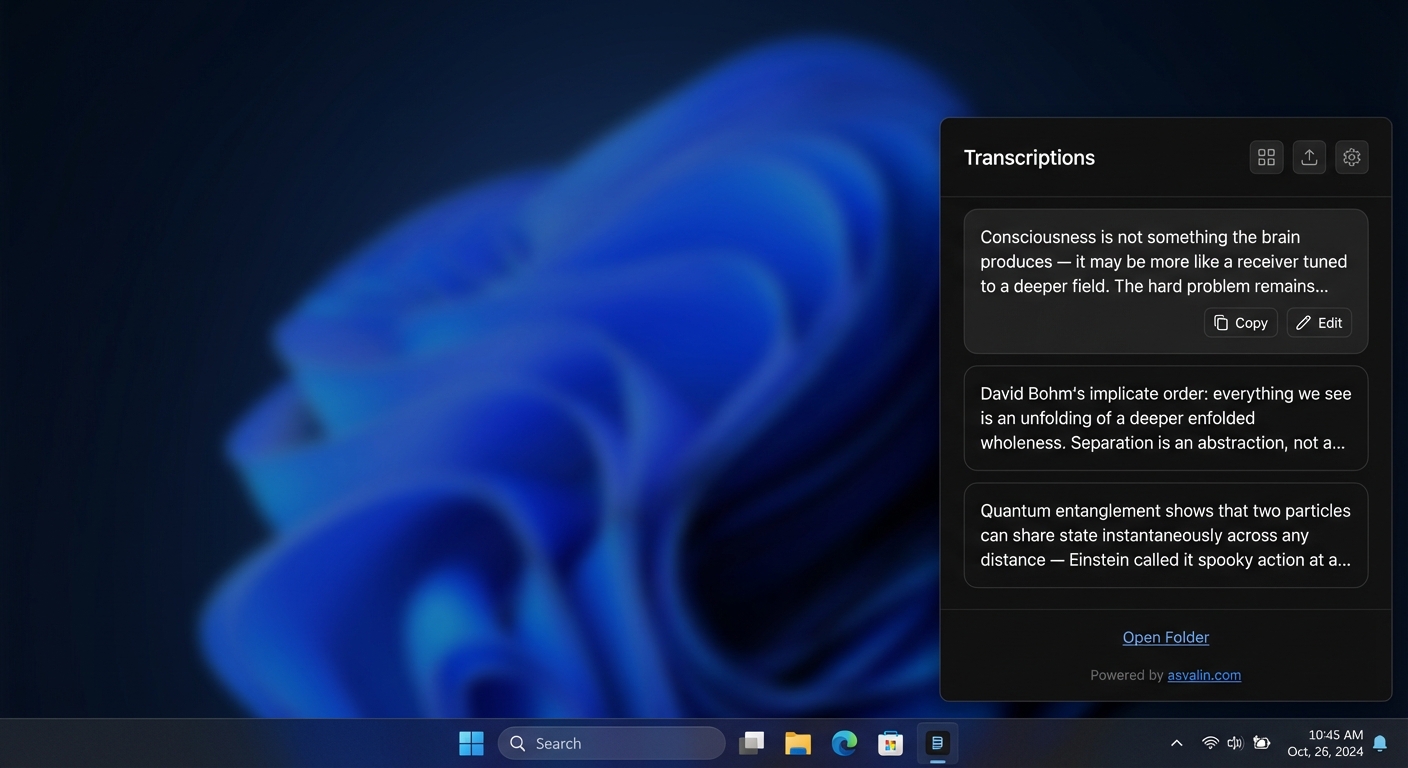
Task: Select the Quantum entanglement transcription
Action: tap(1166, 535)
